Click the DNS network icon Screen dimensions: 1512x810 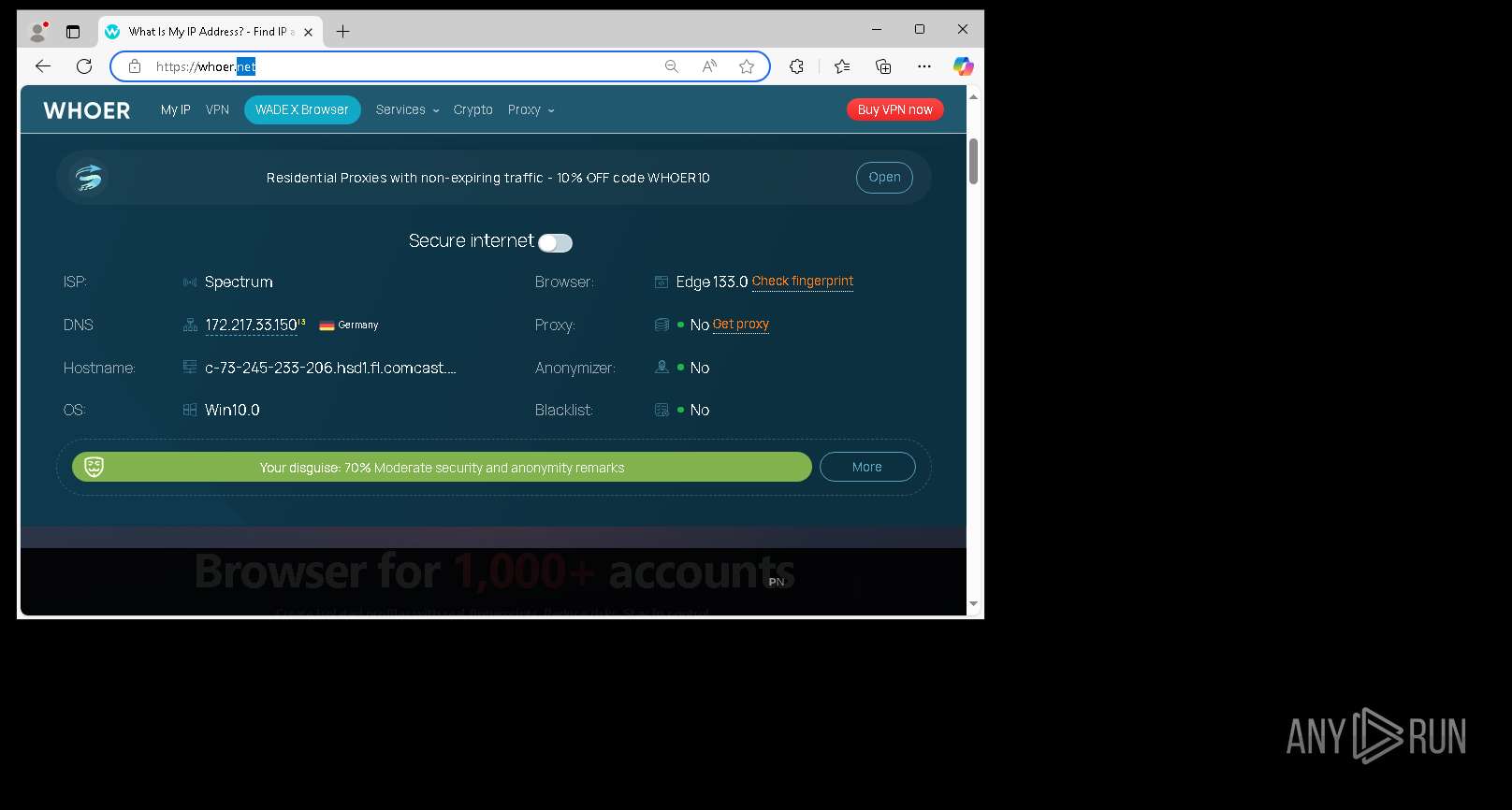click(x=190, y=325)
